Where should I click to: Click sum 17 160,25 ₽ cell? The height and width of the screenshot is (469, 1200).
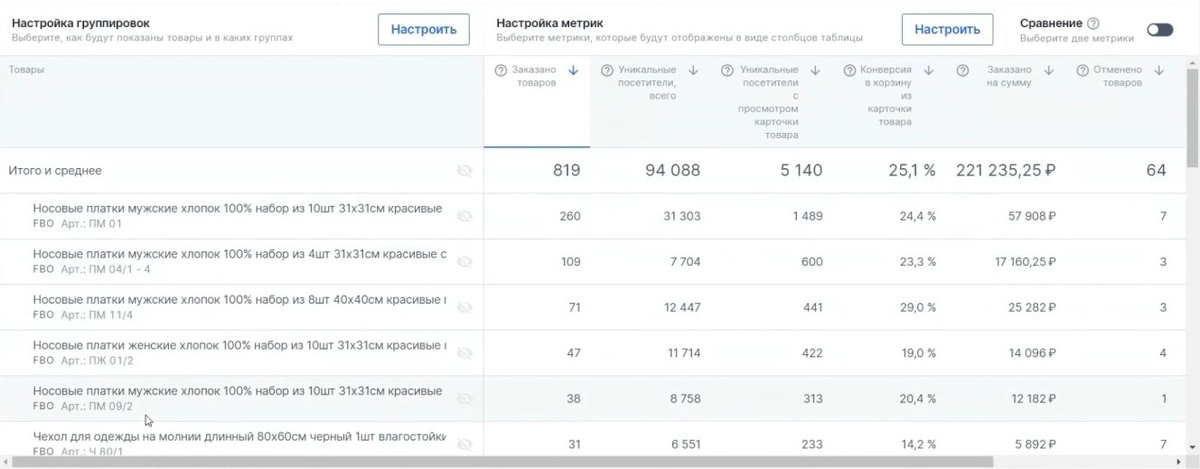1025,261
